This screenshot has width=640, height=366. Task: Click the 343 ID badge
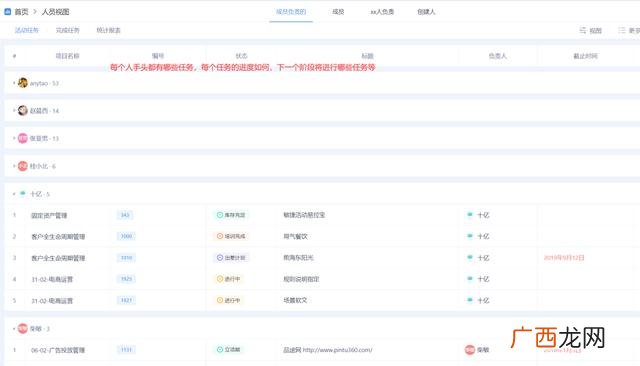pyautogui.click(x=125, y=215)
